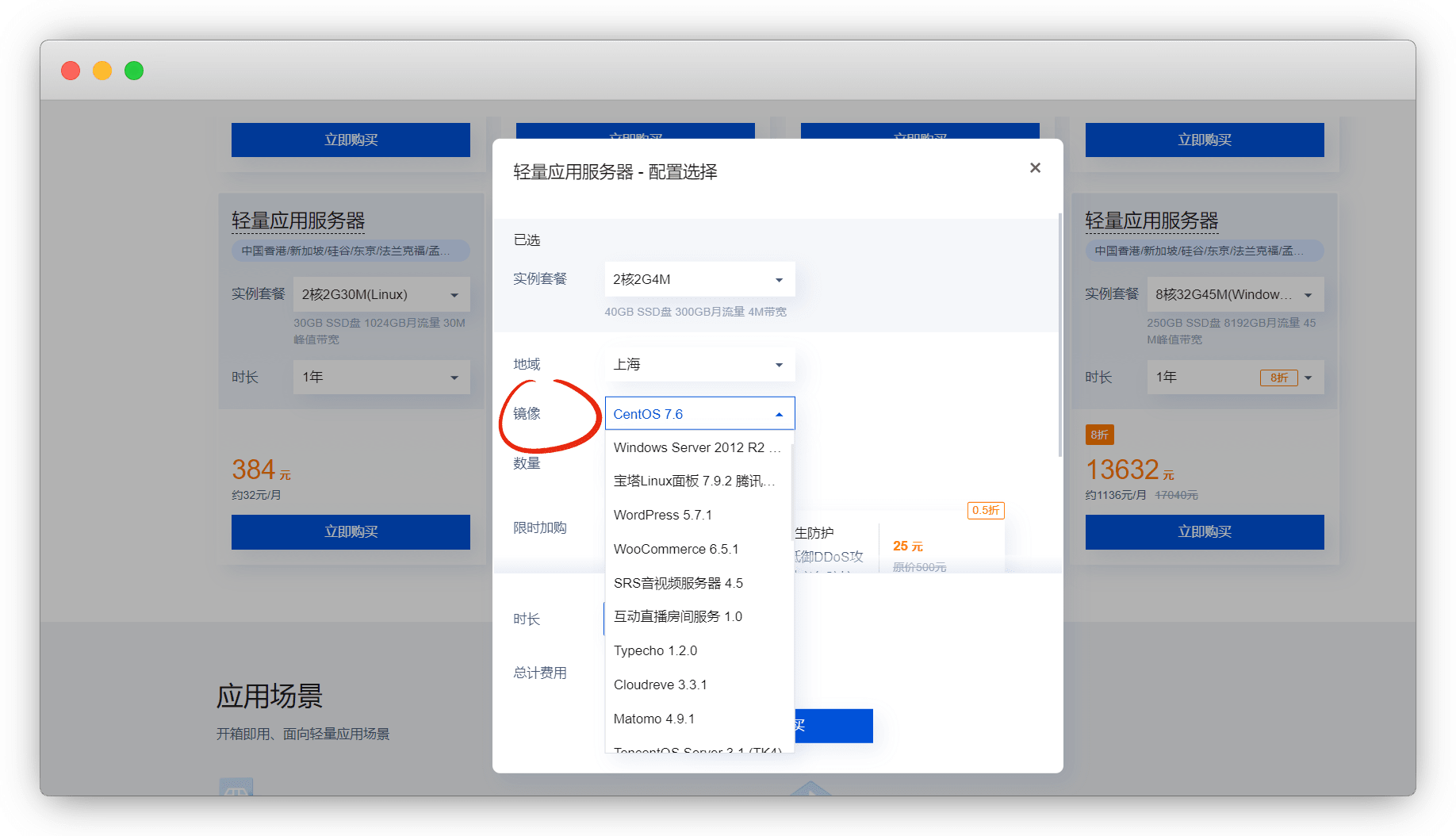Select WordPress 5.7.1 image
Image resolution: width=1456 pixels, height=836 pixels.
coord(663,516)
